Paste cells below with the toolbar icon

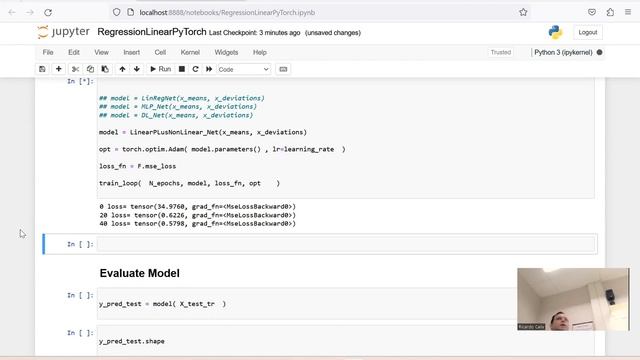coord(105,69)
